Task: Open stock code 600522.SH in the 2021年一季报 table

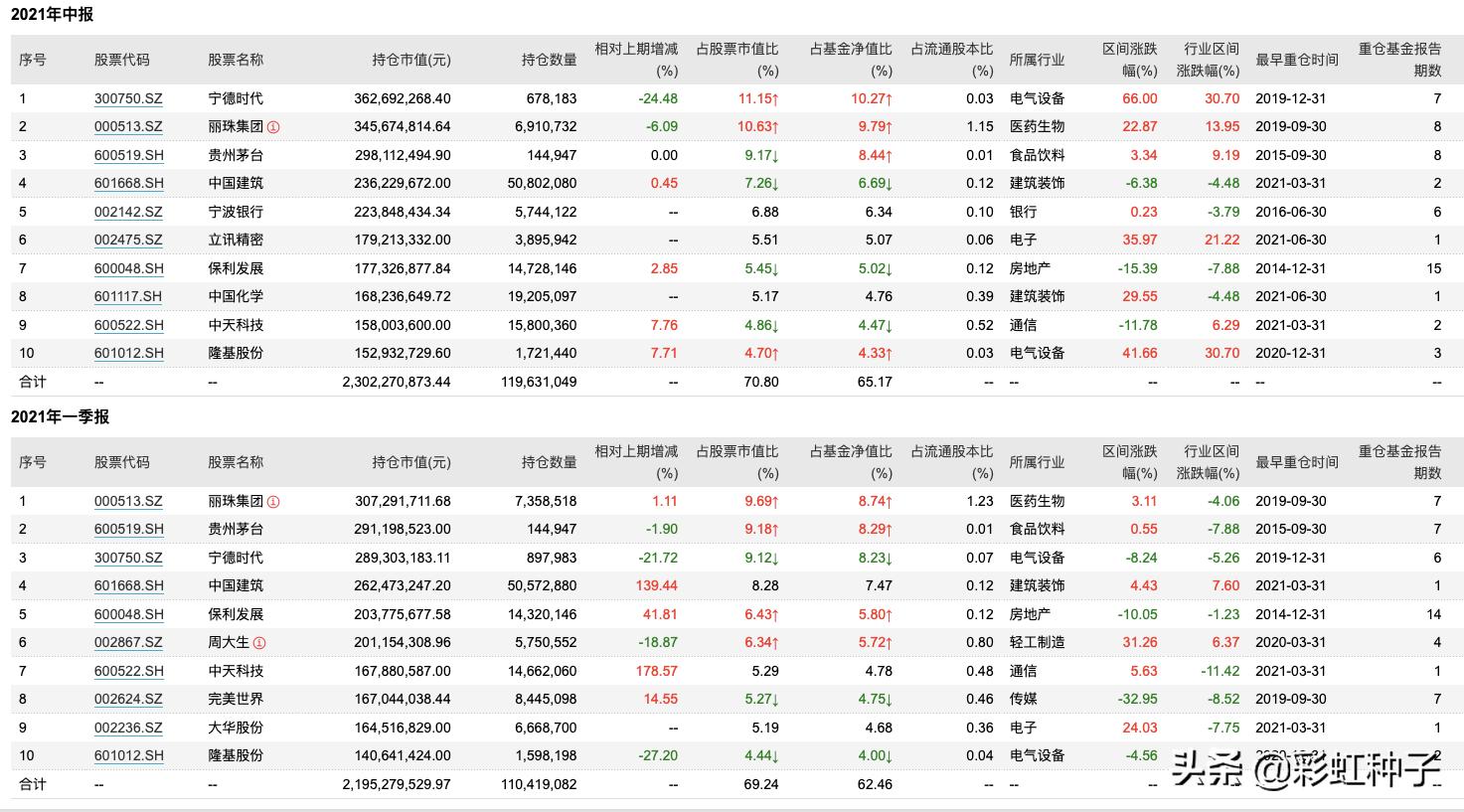Action: pyautogui.click(x=129, y=671)
